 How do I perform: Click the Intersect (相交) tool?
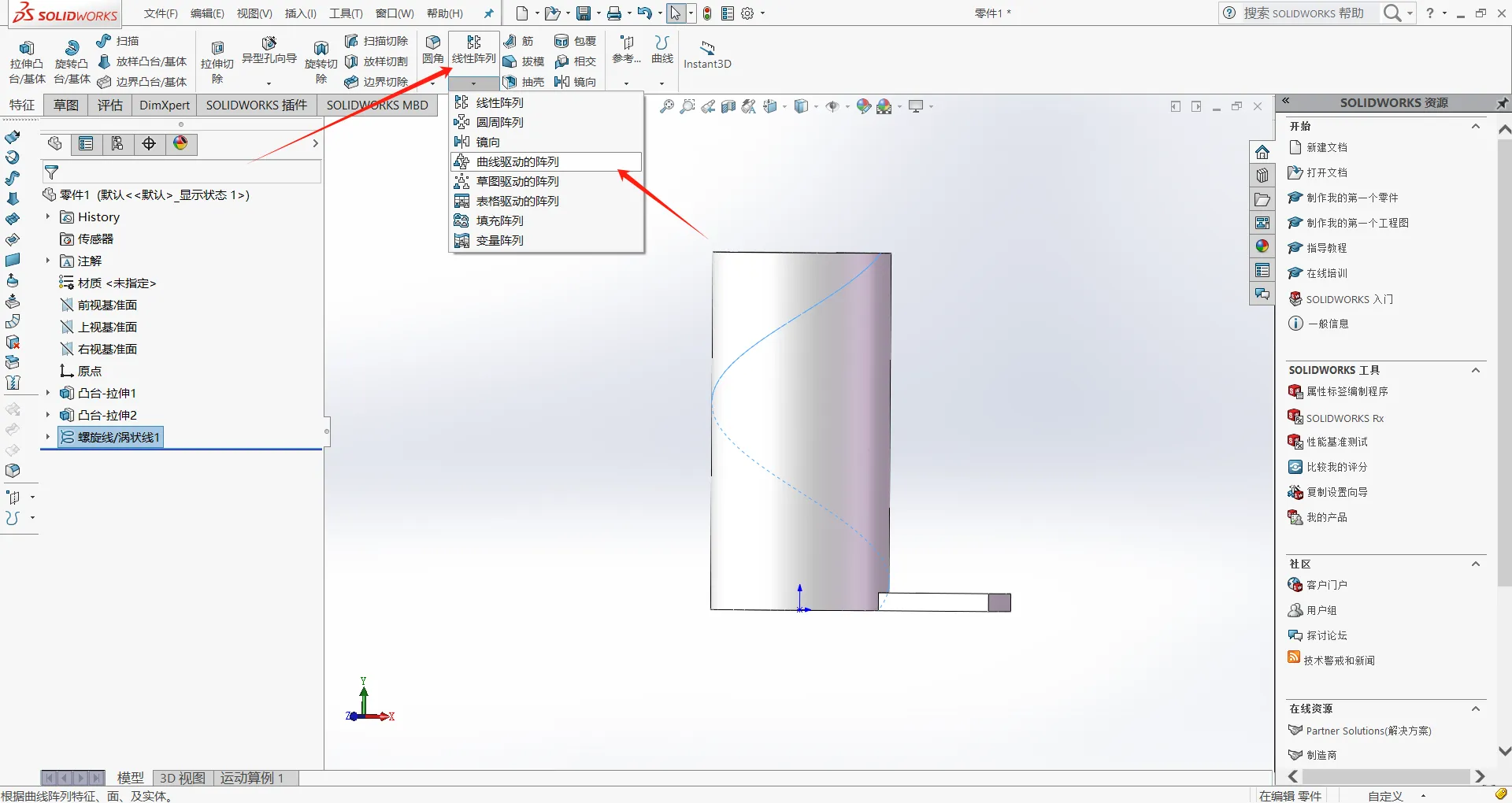point(575,61)
